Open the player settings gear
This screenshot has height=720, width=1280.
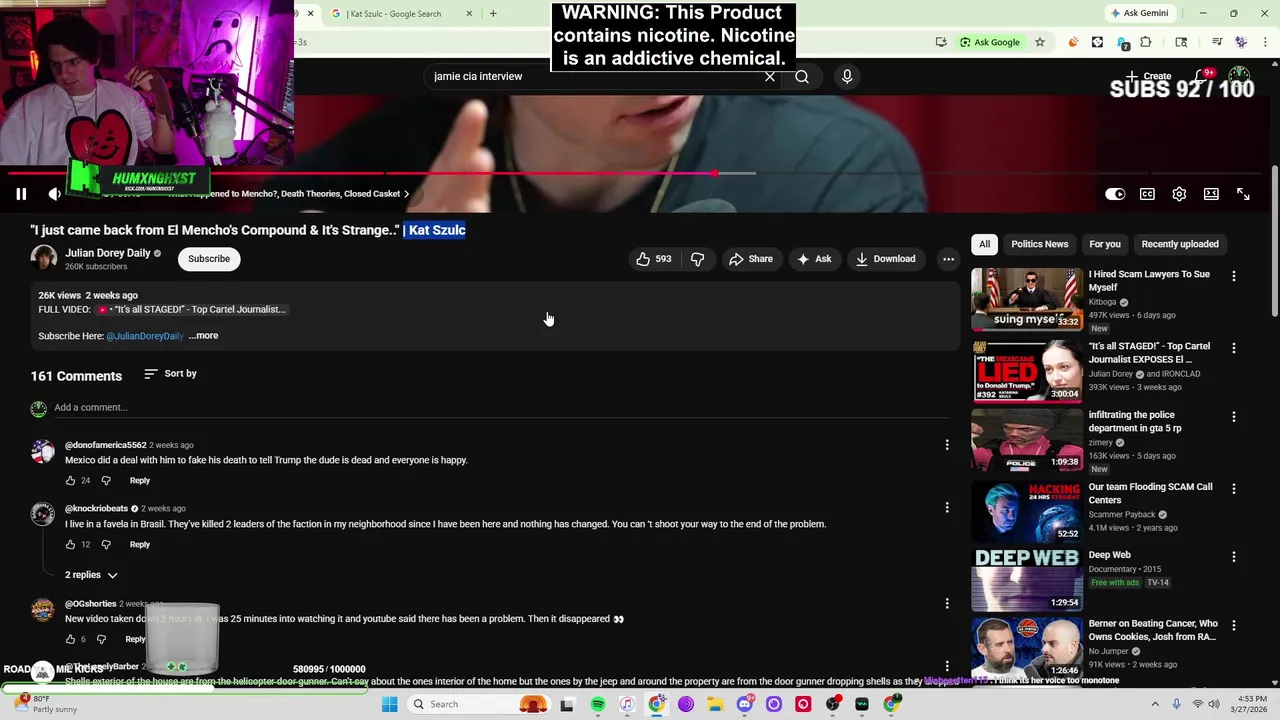tap(1179, 194)
